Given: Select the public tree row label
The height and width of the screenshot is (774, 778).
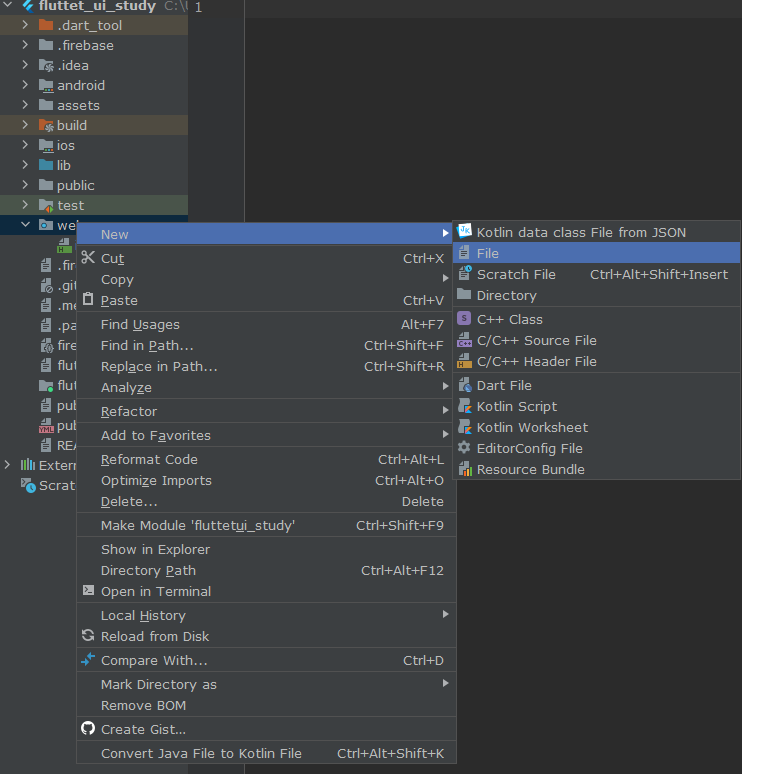Looking at the screenshot, I should (x=75, y=186).
